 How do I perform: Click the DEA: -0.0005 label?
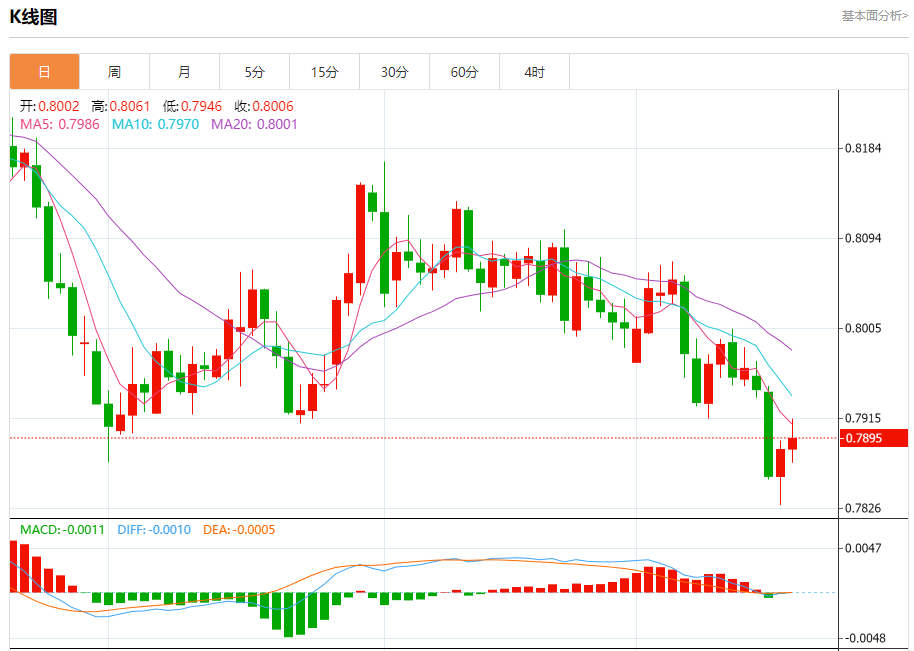coord(239,530)
